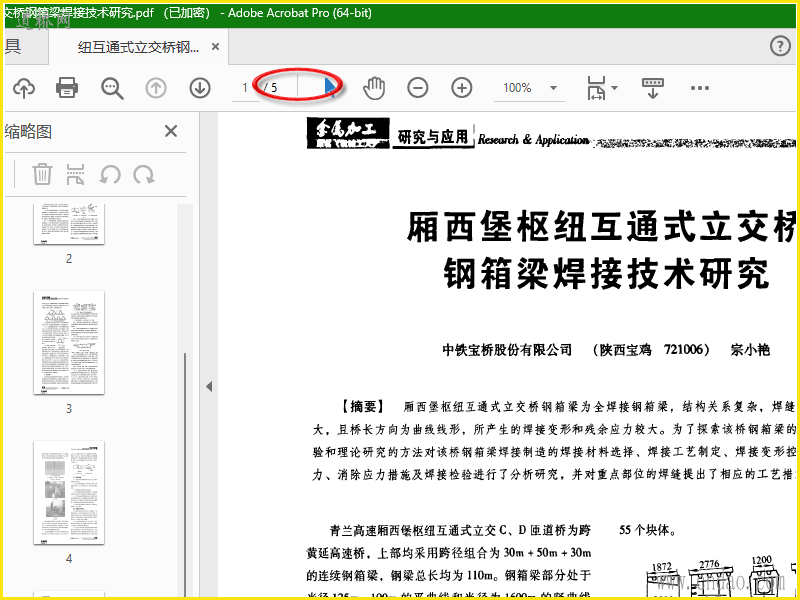Image resolution: width=800 pixels, height=600 pixels.
Task: Click the keyboard scrolling mode icon
Action: [653, 88]
